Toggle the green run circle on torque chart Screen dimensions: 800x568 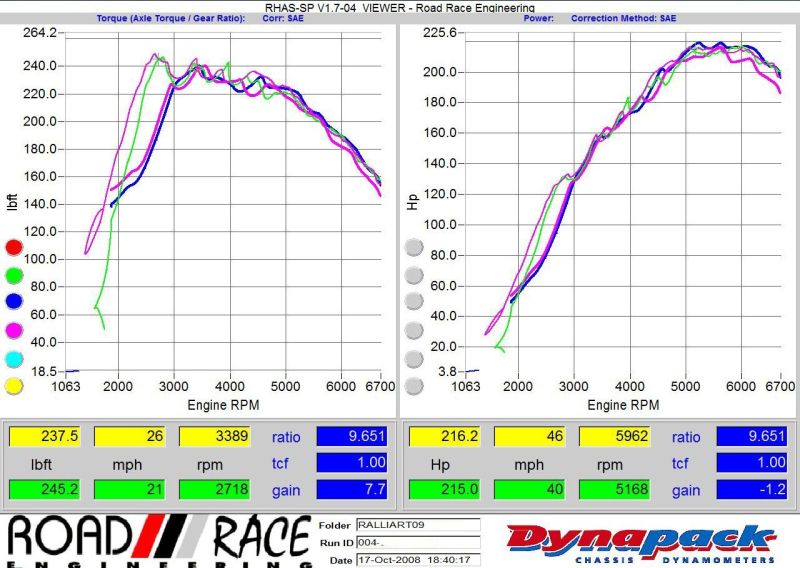[x=14, y=274]
